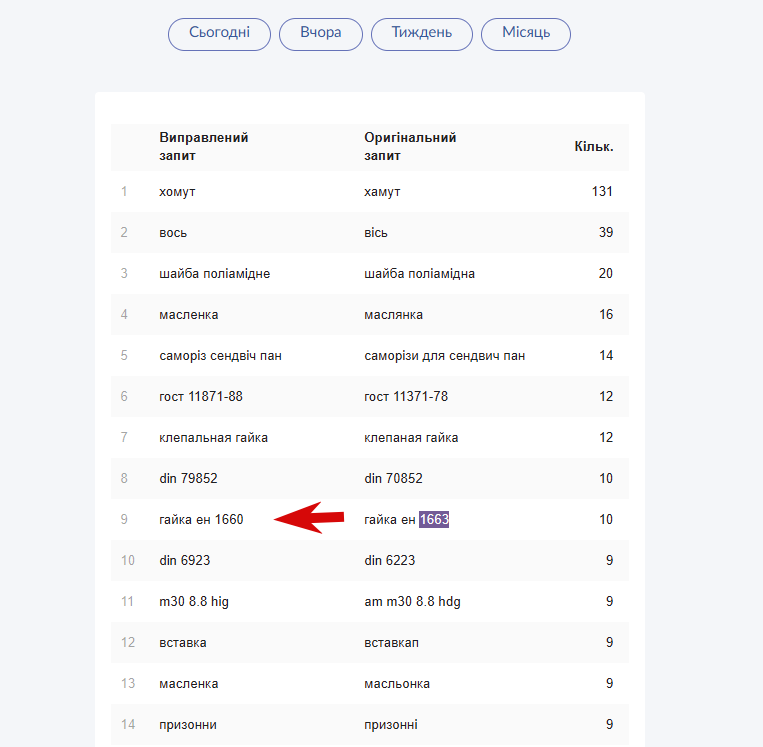This screenshot has width=763, height=747.
Task: Click the highlighted 1663 text
Action: pos(434,519)
